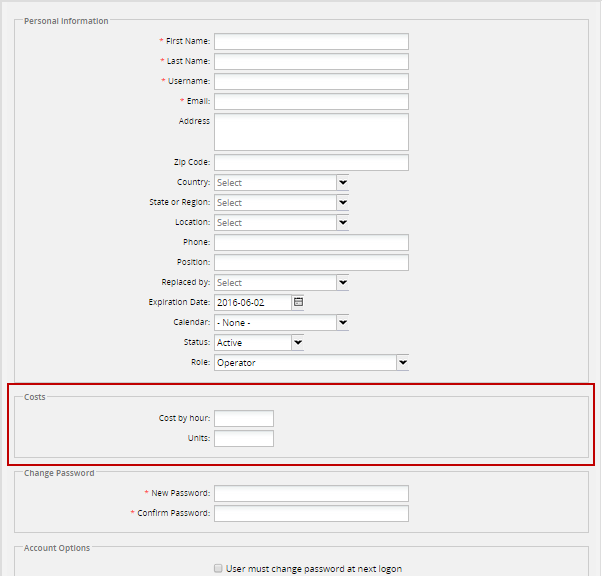Expand the Location dropdown list
This screenshot has height=576, width=602.
[x=342, y=223]
